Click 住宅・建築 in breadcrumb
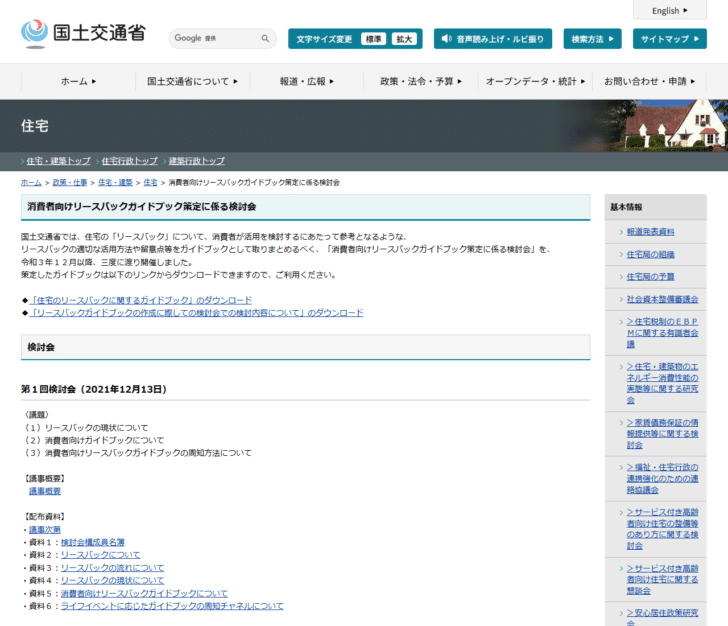 tap(115, 183)
